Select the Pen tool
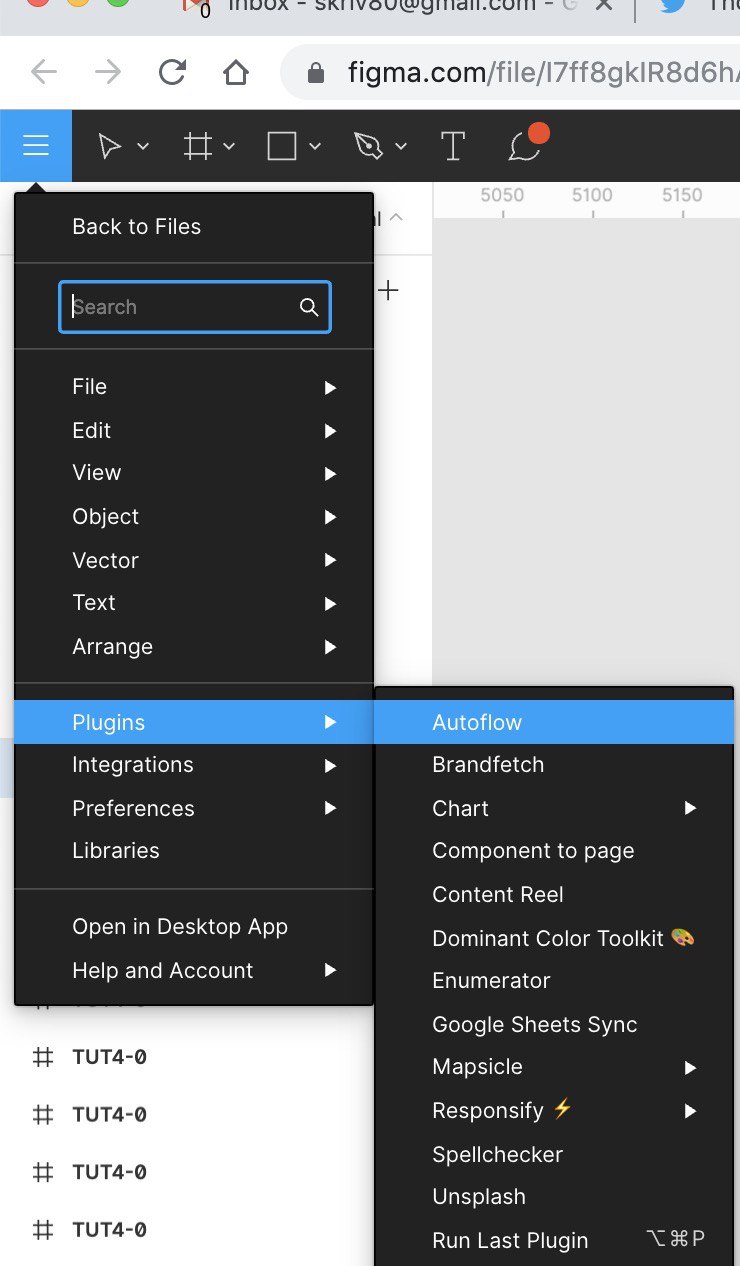The width and height of the screenshot is (740, 1266). [x=369, y=147]
